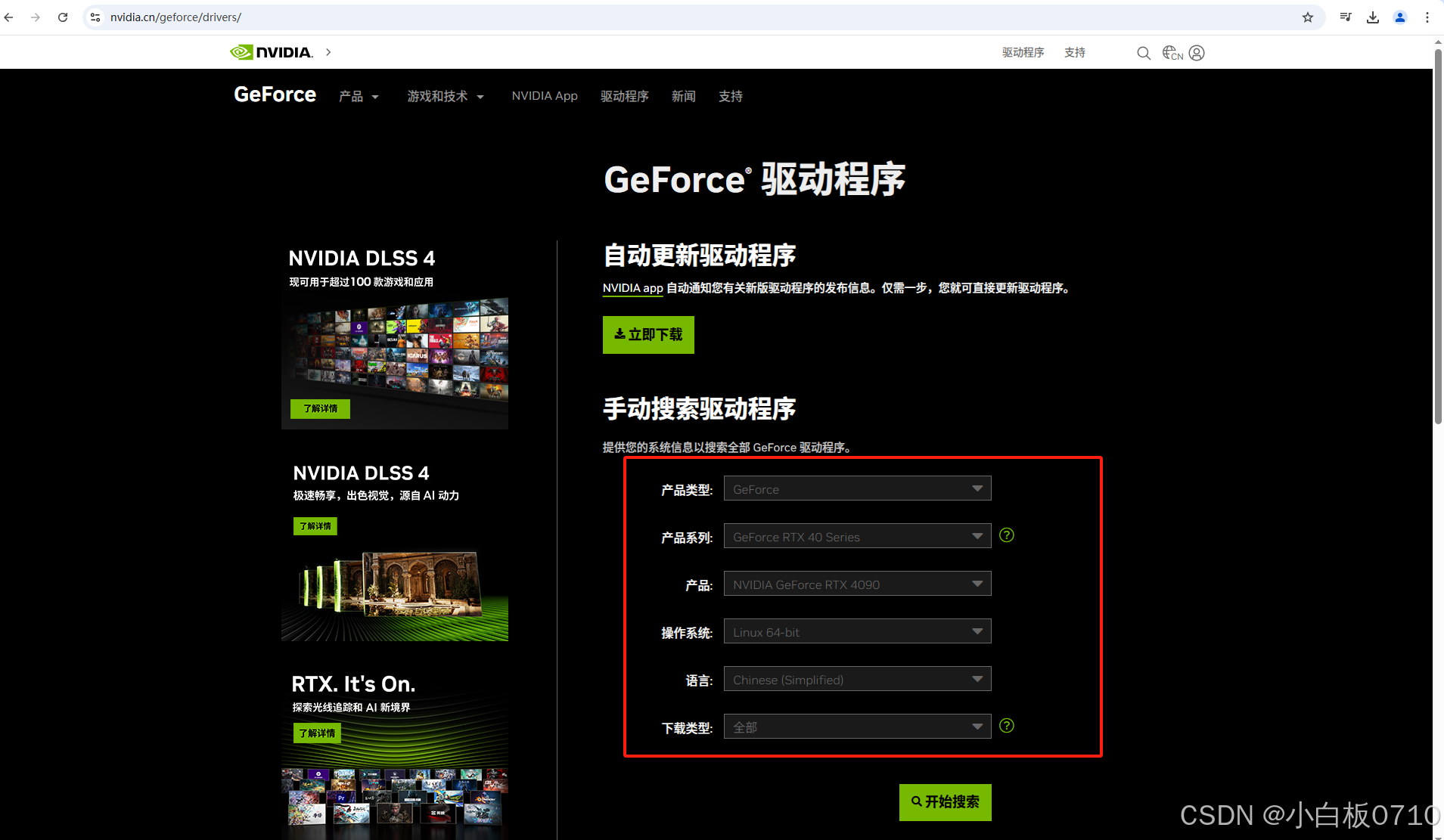1444x840 pixels.
Task: Open Chrome three-dot menu
Action: (x=1427, y=17)
